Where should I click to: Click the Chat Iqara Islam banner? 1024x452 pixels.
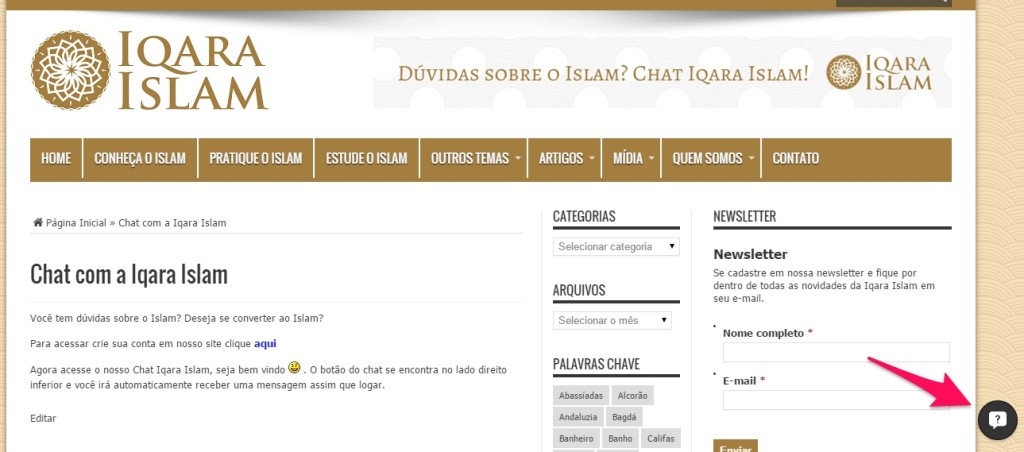coord(662,73)
